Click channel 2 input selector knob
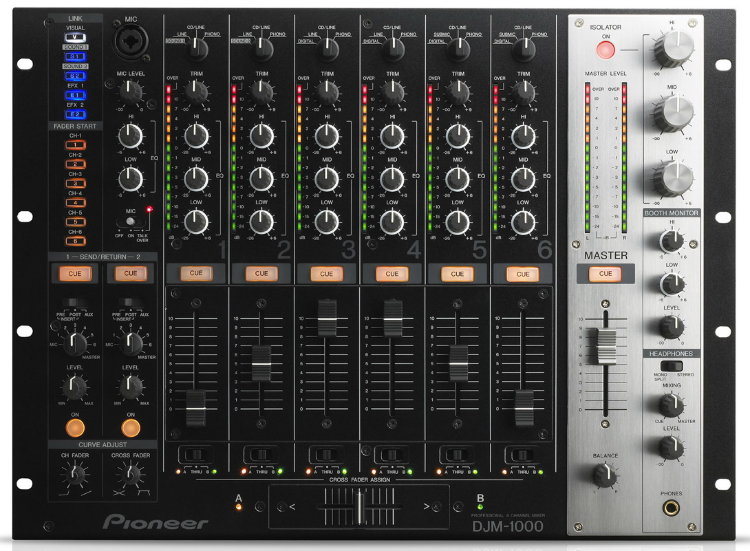 (262, 49)
